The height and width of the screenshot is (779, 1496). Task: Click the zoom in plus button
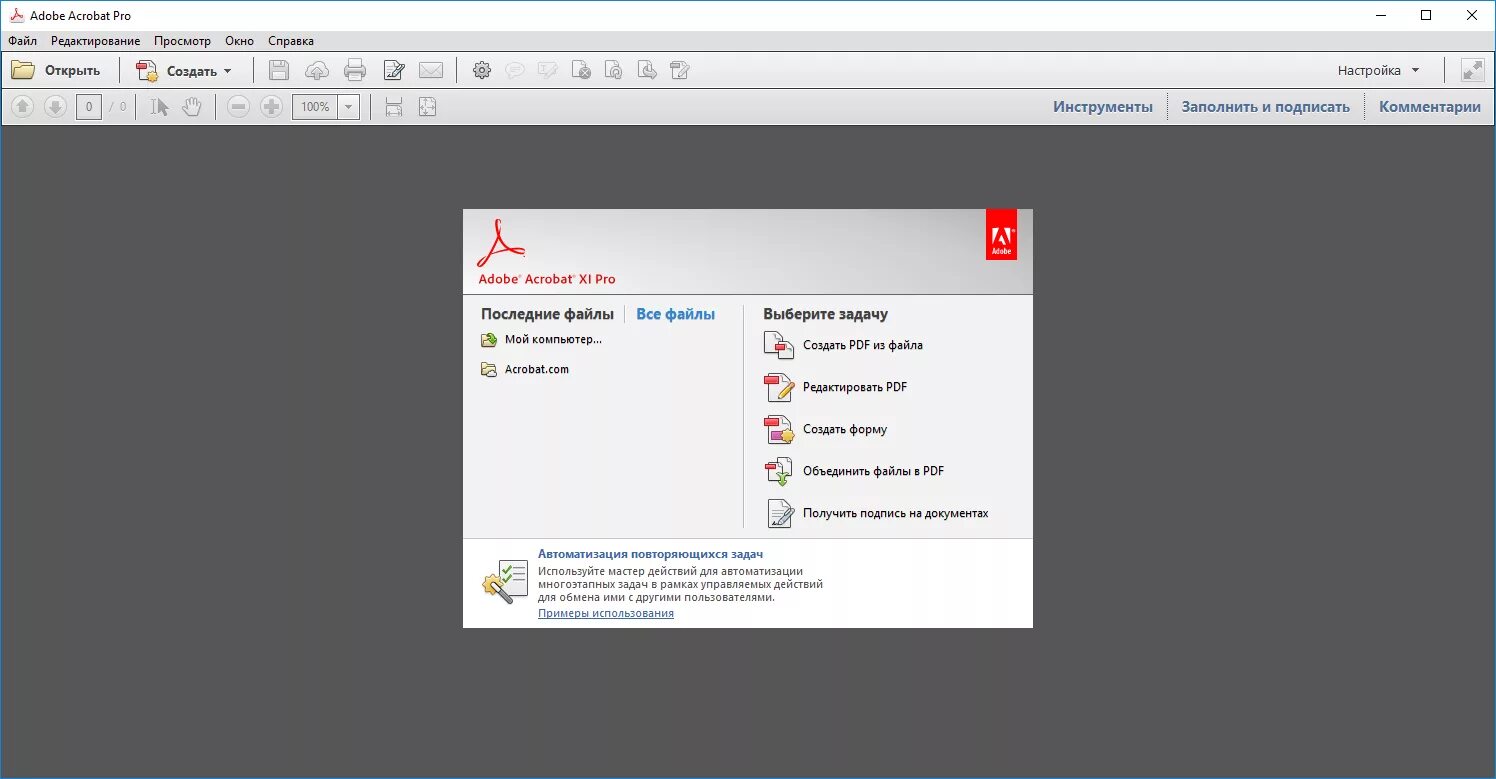[x=271, y=107]
